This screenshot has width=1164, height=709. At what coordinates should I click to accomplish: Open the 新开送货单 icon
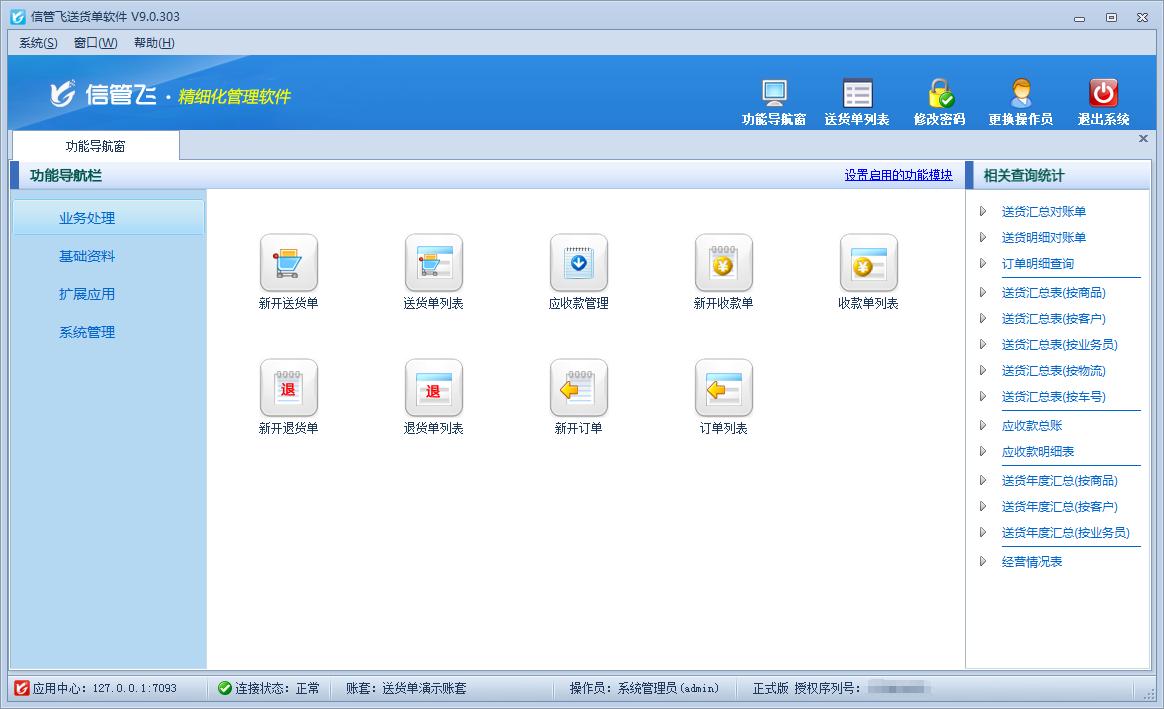(289, 263)
